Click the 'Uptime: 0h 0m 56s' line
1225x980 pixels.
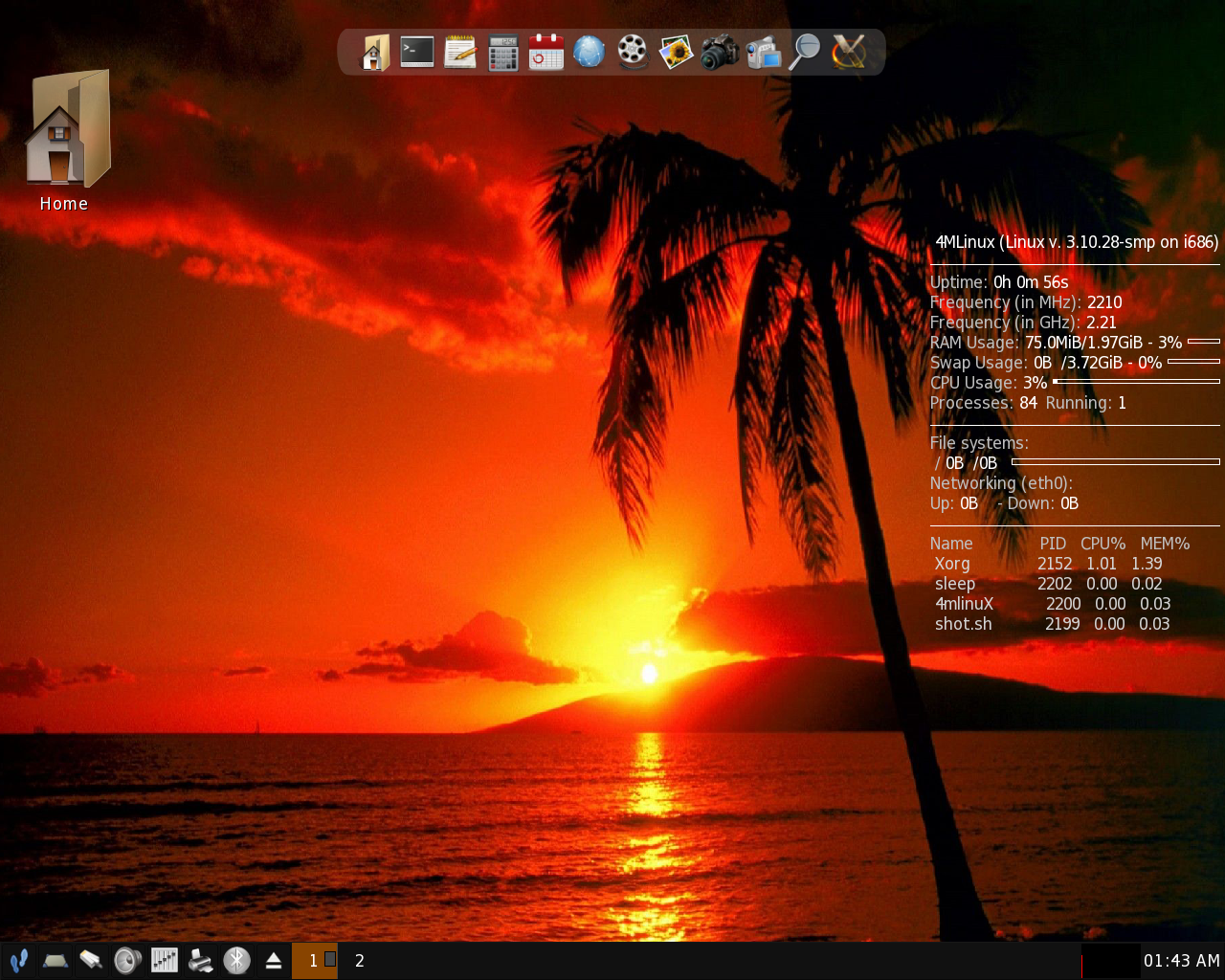tap(999, 282)
